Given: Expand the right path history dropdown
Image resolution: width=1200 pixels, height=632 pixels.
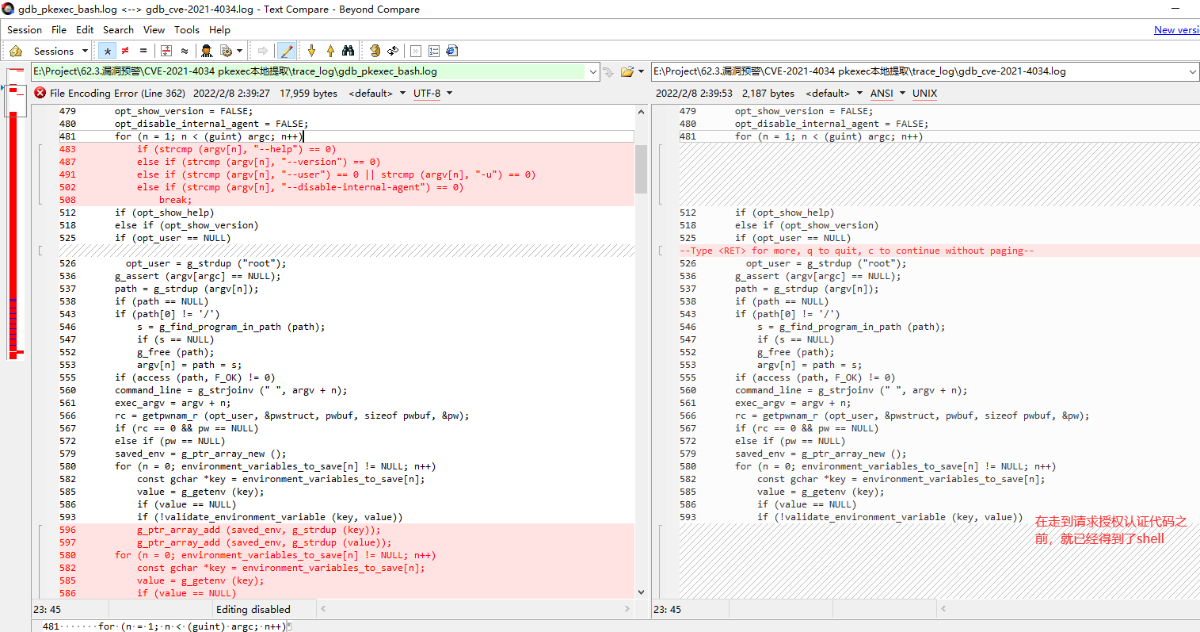Looking at the screenshot, I should click(1193, 72).
